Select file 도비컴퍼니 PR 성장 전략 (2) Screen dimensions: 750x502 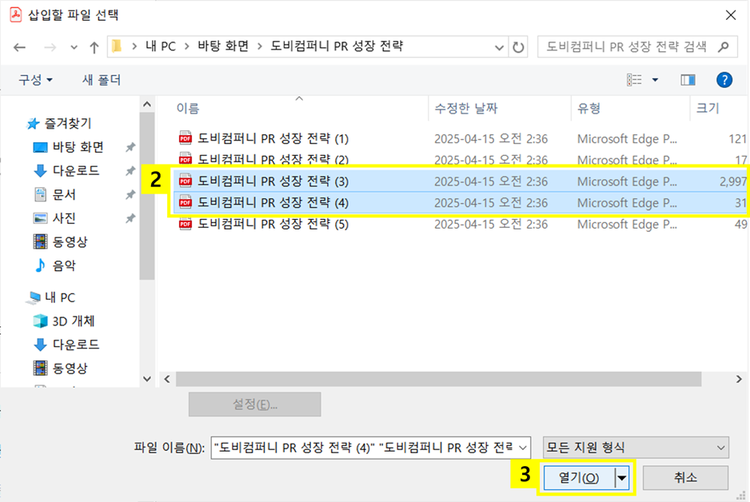pos(462,159)
